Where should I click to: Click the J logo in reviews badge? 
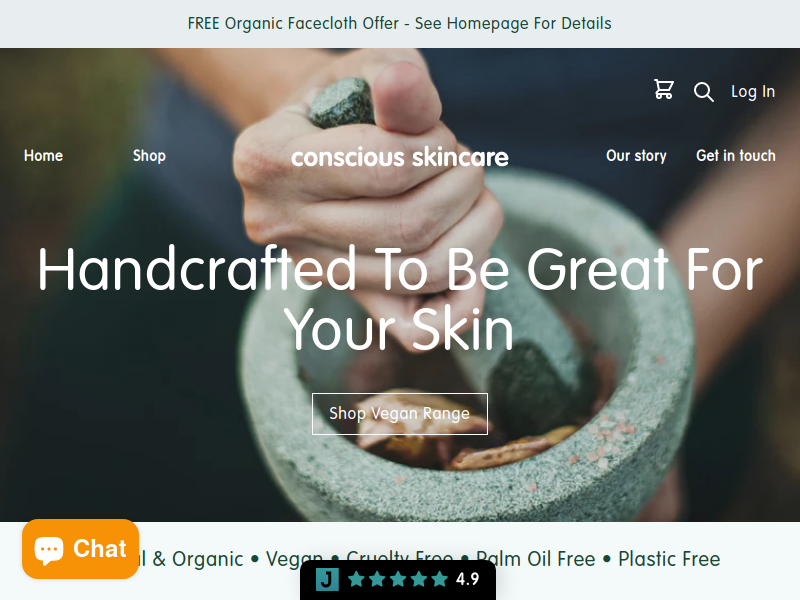click(327, 579)
